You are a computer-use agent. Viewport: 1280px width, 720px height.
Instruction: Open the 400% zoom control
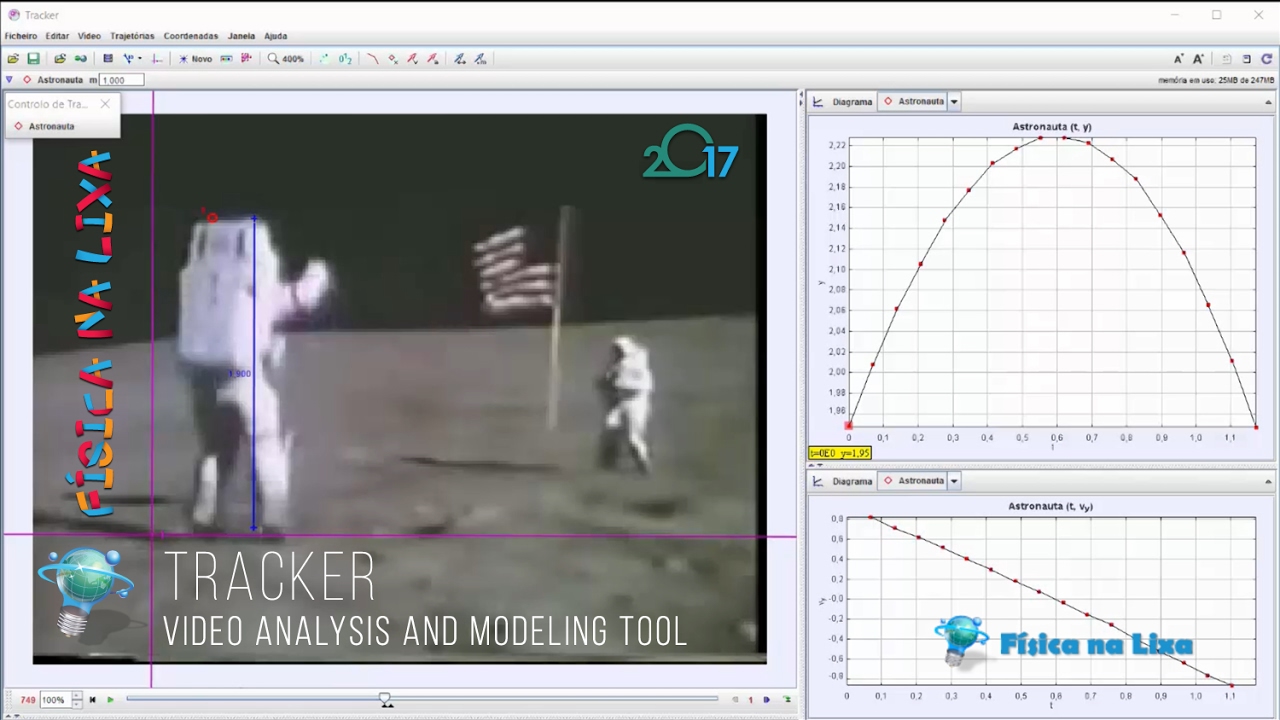pos(286,59)
